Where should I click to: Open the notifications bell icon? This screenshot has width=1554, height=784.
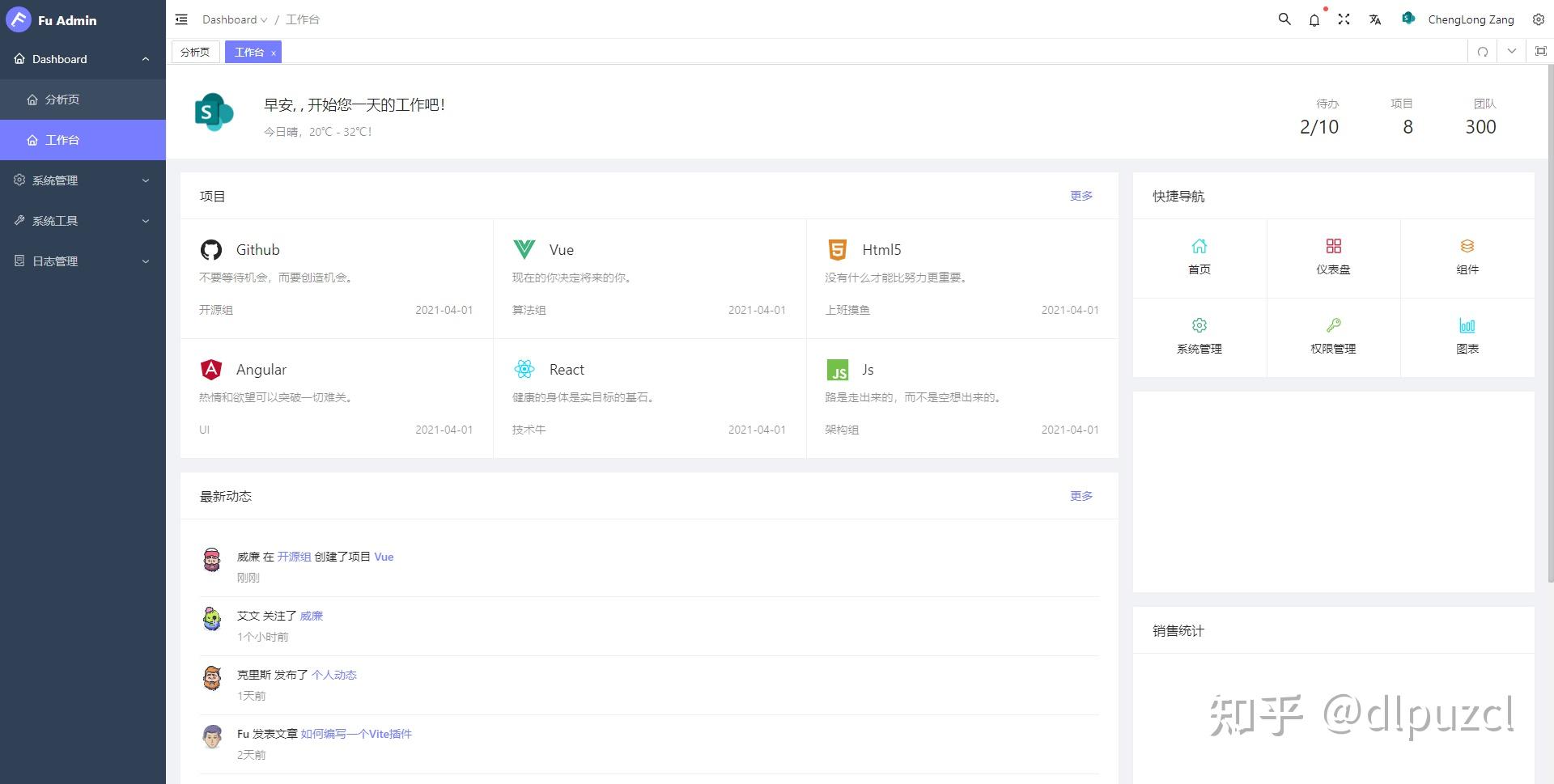(x=1314, y=19)
